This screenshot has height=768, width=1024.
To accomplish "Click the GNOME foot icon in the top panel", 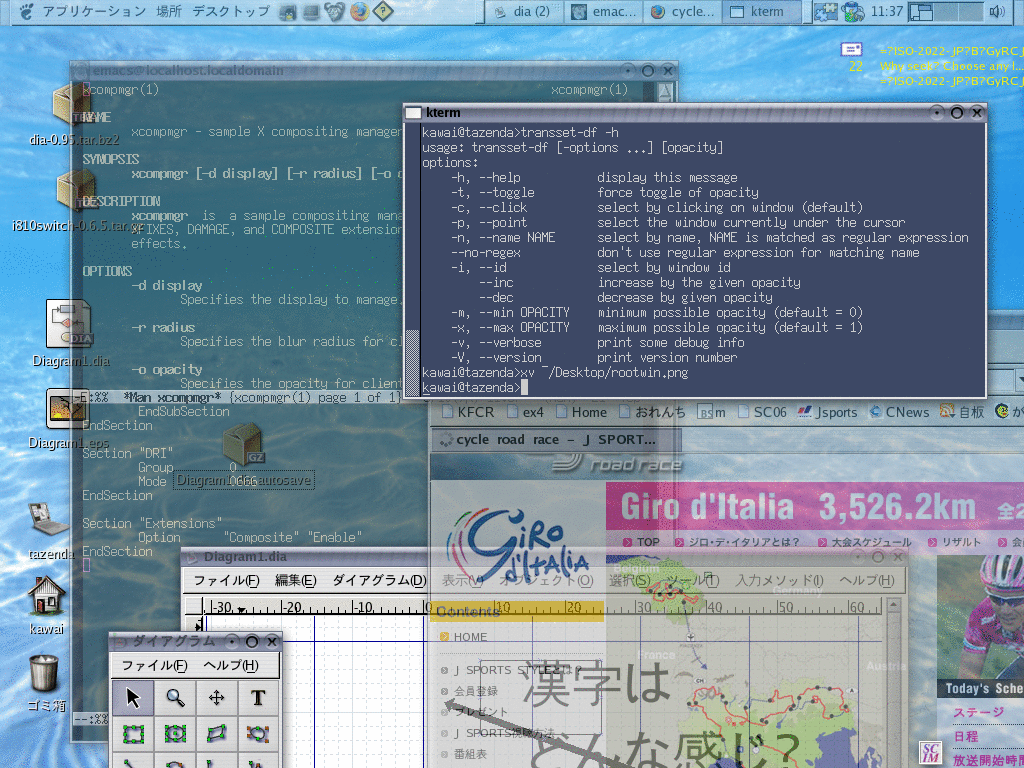I will [26, 11].
